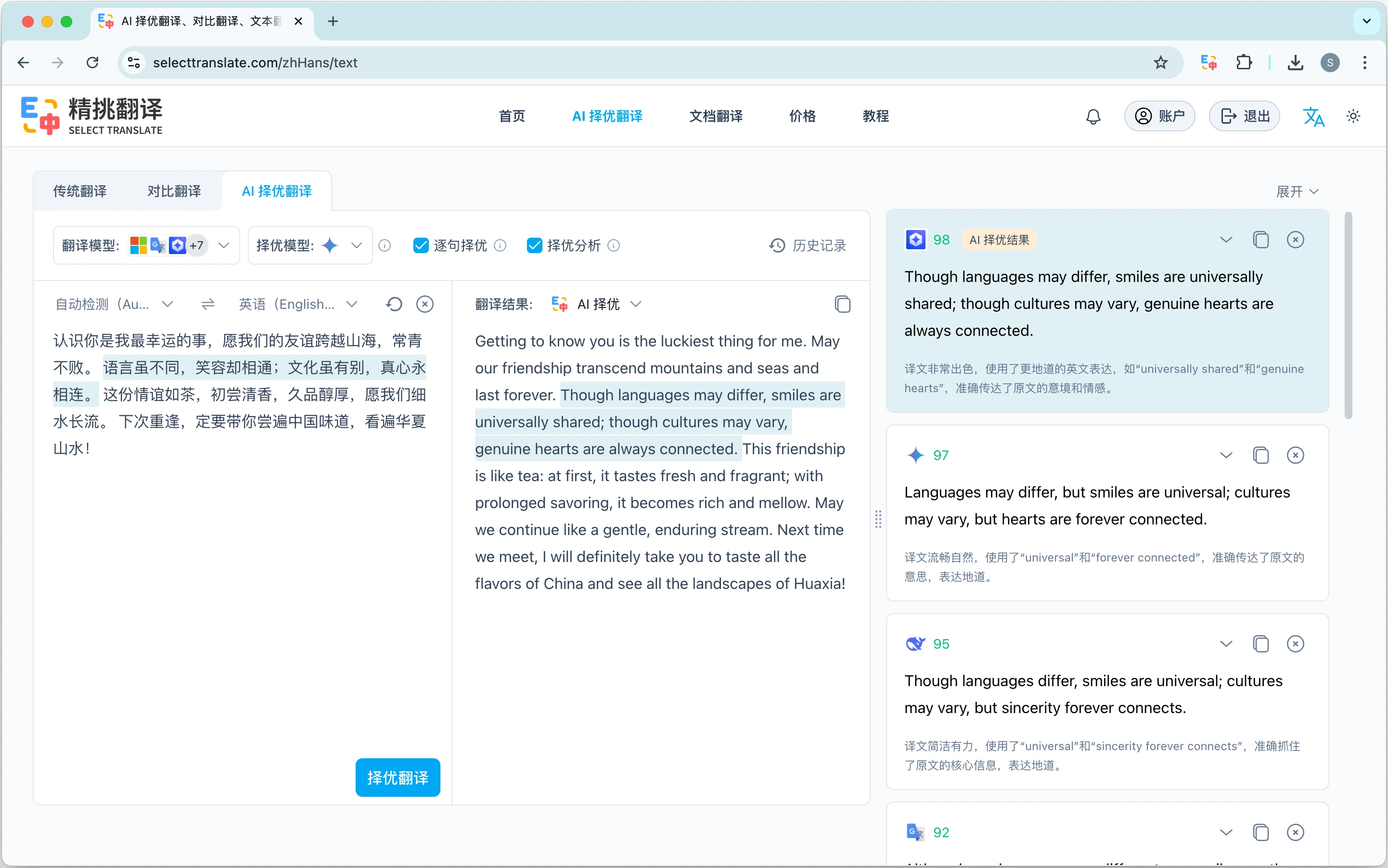Open the target language 英语 dropdown
The height and width of the screenshot is (868, 1388).
coord(298,304)
